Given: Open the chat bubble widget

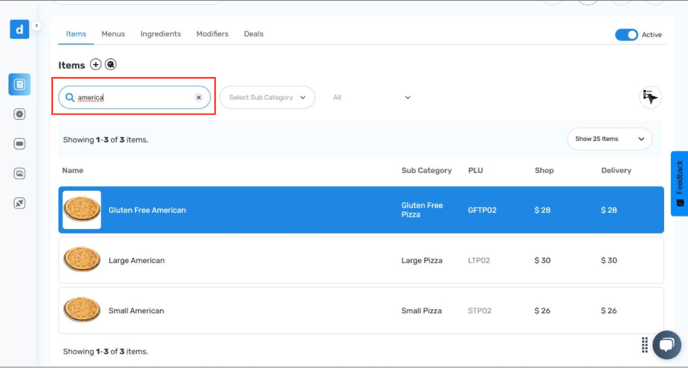Looking at the screenshot, I should click(666, 345).
